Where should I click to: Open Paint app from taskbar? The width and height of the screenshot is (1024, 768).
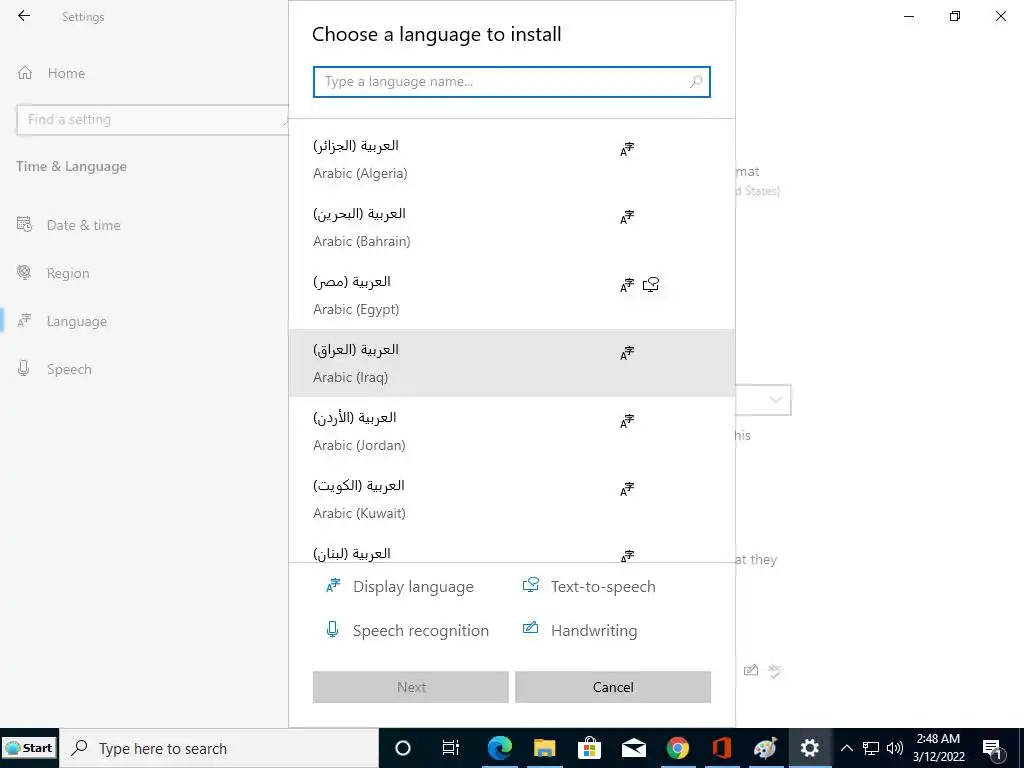click(765, 748)
